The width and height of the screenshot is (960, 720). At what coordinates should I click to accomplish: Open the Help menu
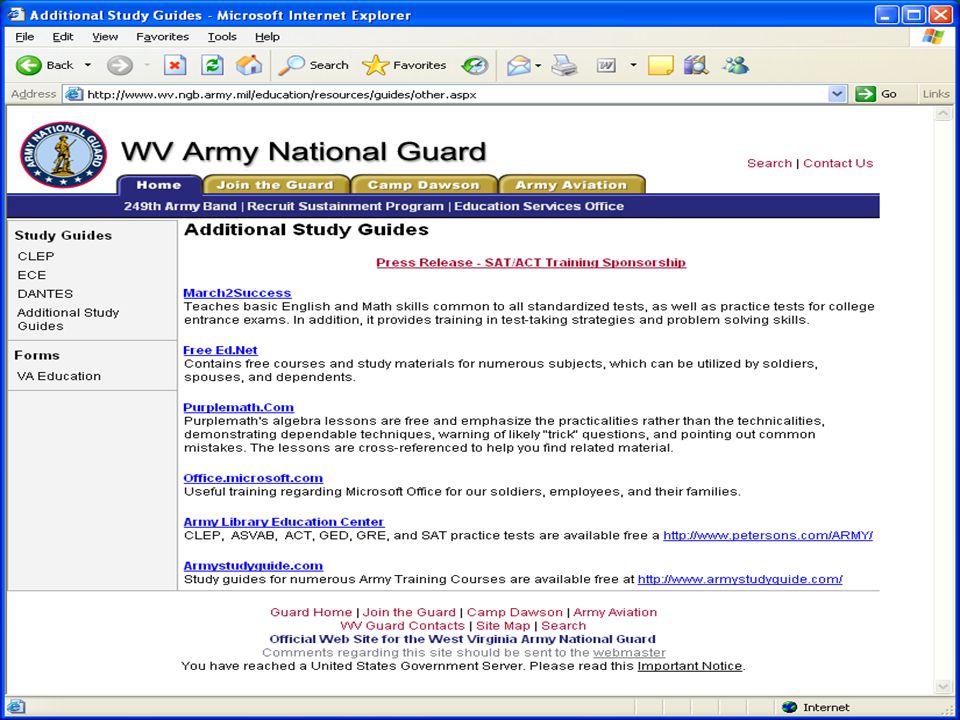[267, 37]
